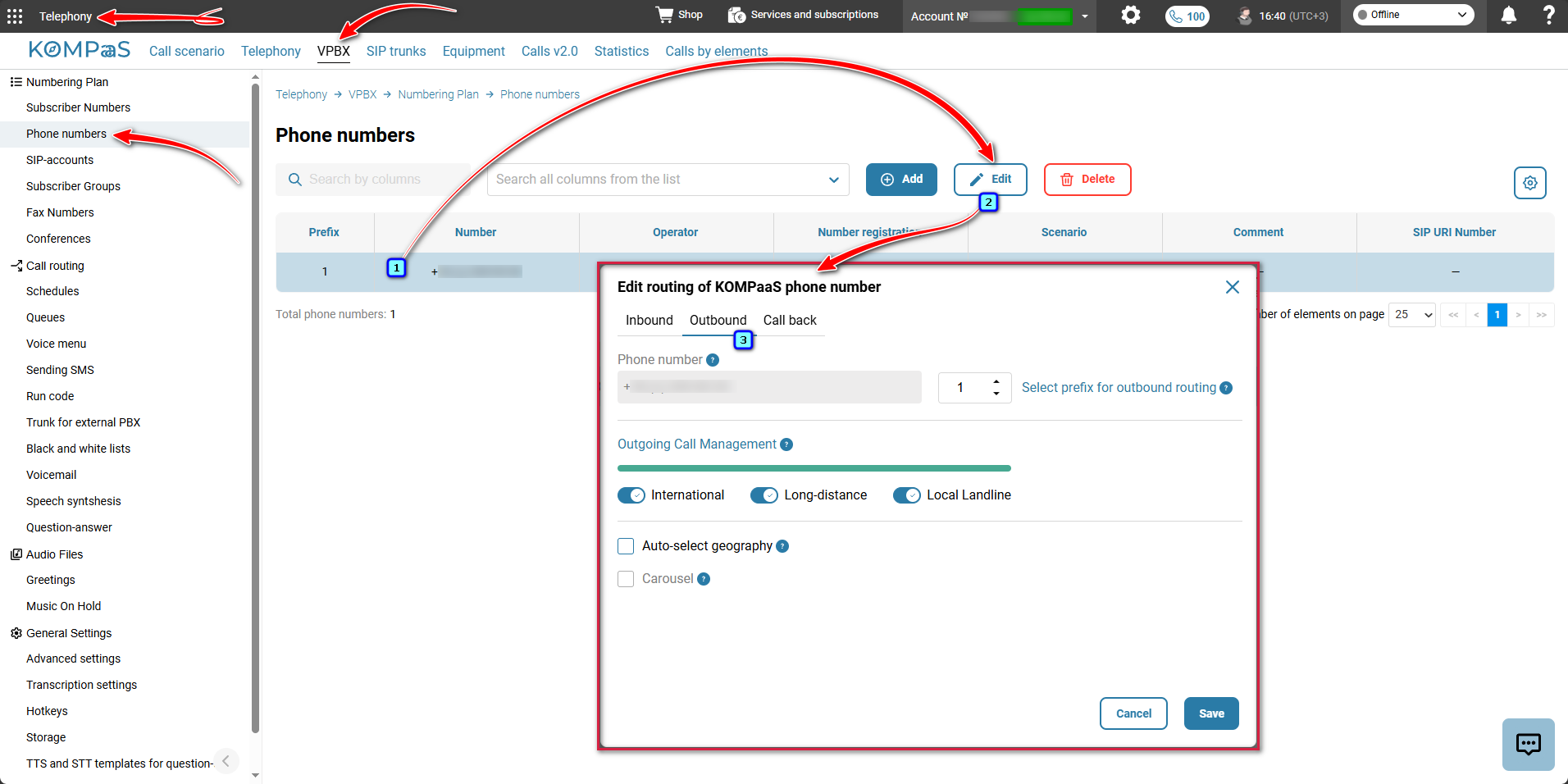Open Music On Hold in sidebar

pos(63,606)
